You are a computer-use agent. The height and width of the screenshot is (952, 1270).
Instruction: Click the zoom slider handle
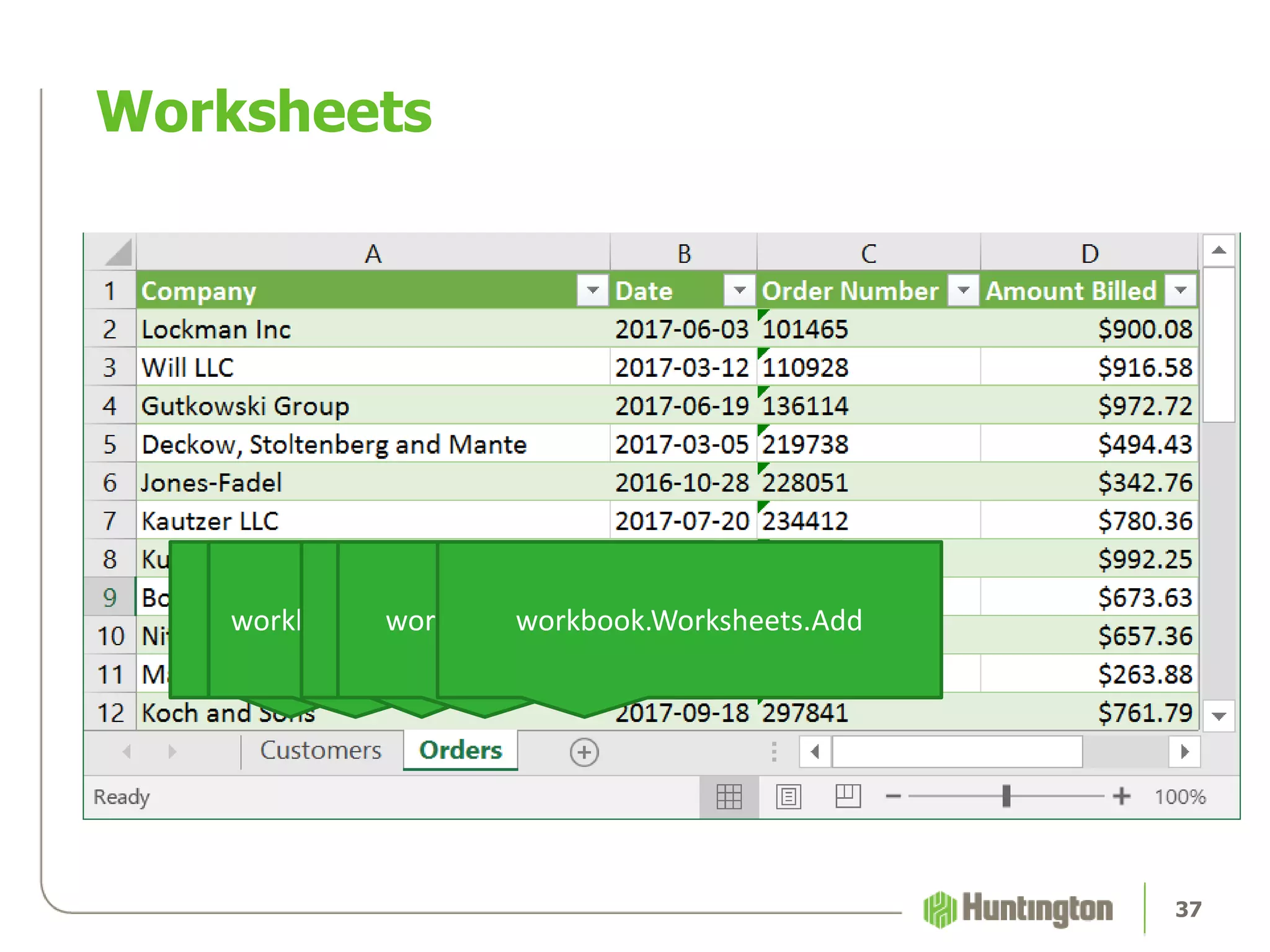coord(1006,796)
